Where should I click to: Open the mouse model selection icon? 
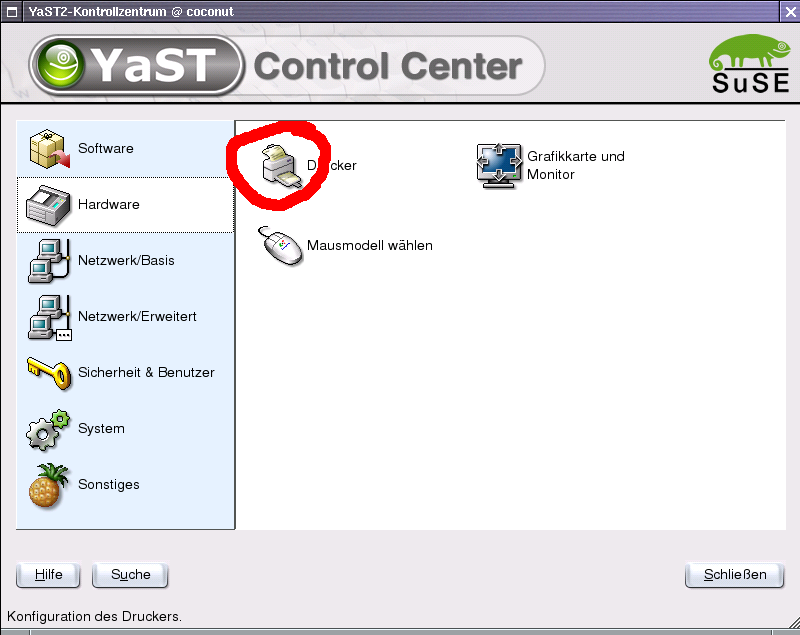point(280,246)
